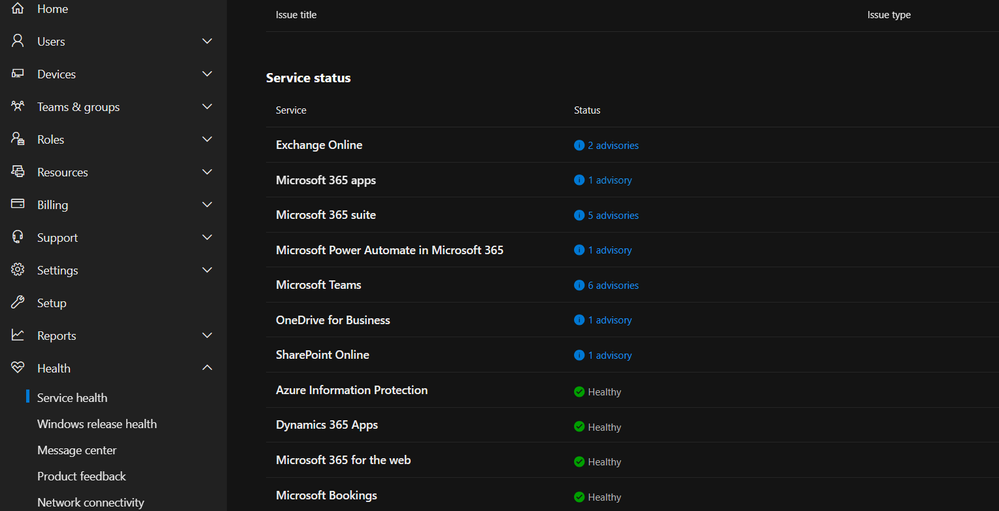Open Setup in the sidebar
Screen dimensions: 999x511
coord(52,303)
